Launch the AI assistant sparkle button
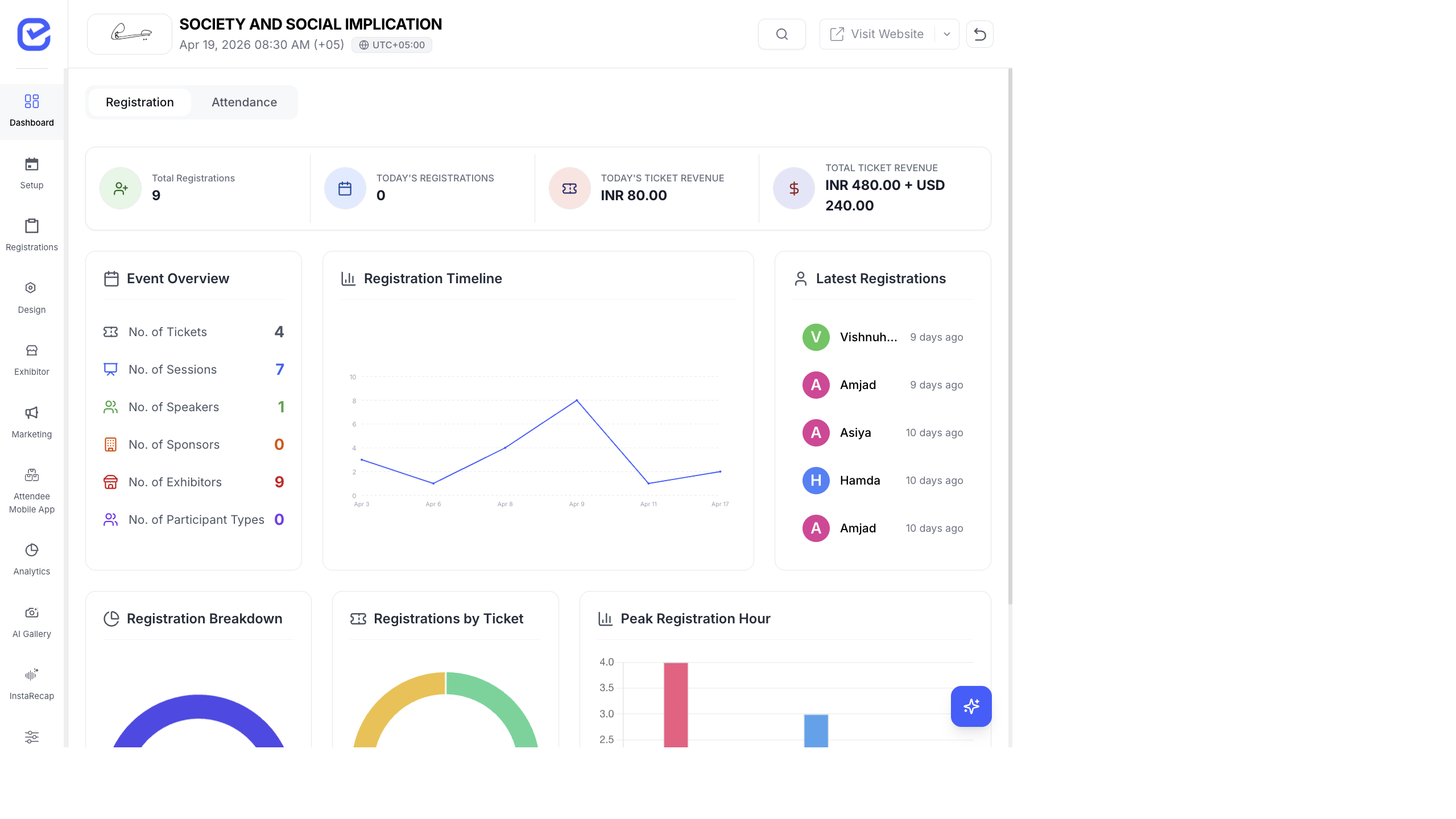This screenshot has width=1456, height=819. (971, 706)
